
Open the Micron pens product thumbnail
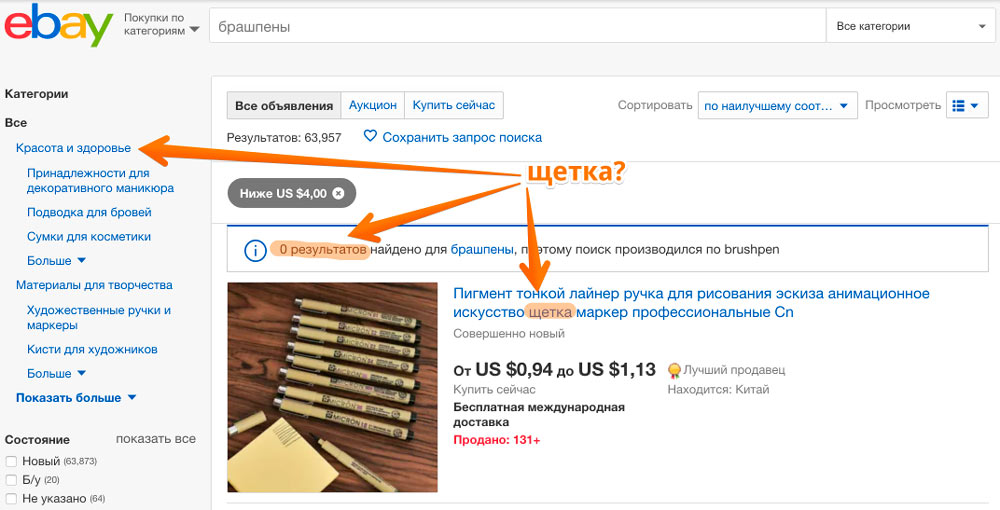332,387
